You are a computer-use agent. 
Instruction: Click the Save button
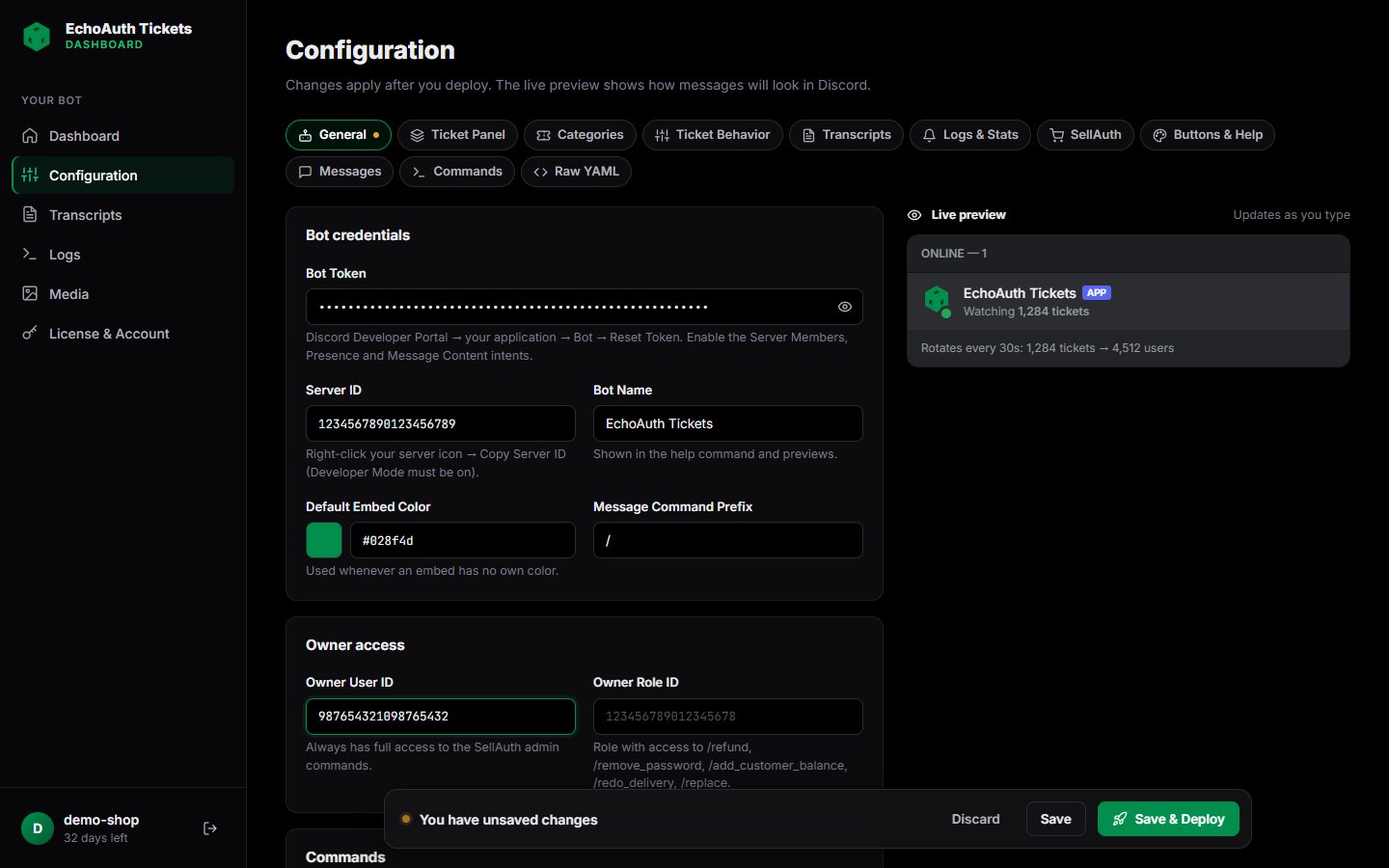pos(1055,819)
